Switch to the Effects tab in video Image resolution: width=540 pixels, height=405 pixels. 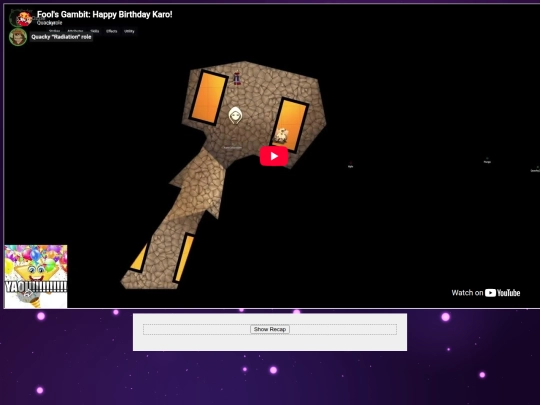(112, 31)
